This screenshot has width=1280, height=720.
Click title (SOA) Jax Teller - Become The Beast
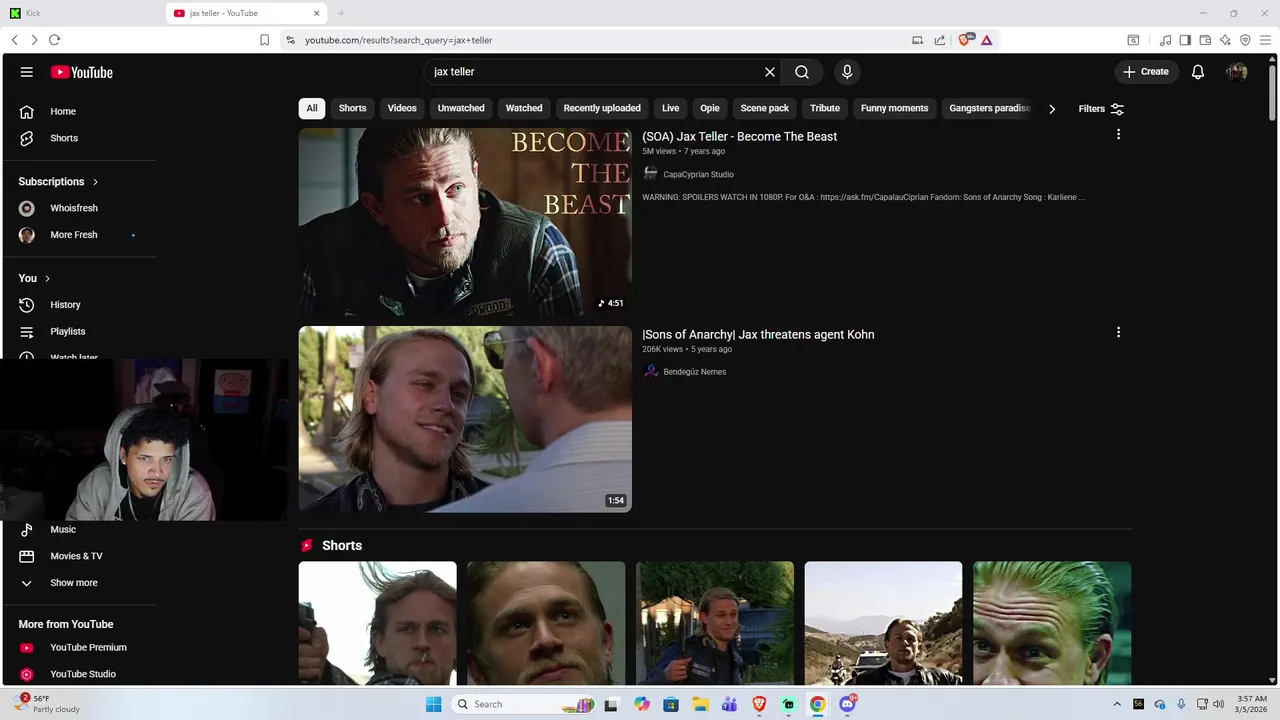coord(740,137)
